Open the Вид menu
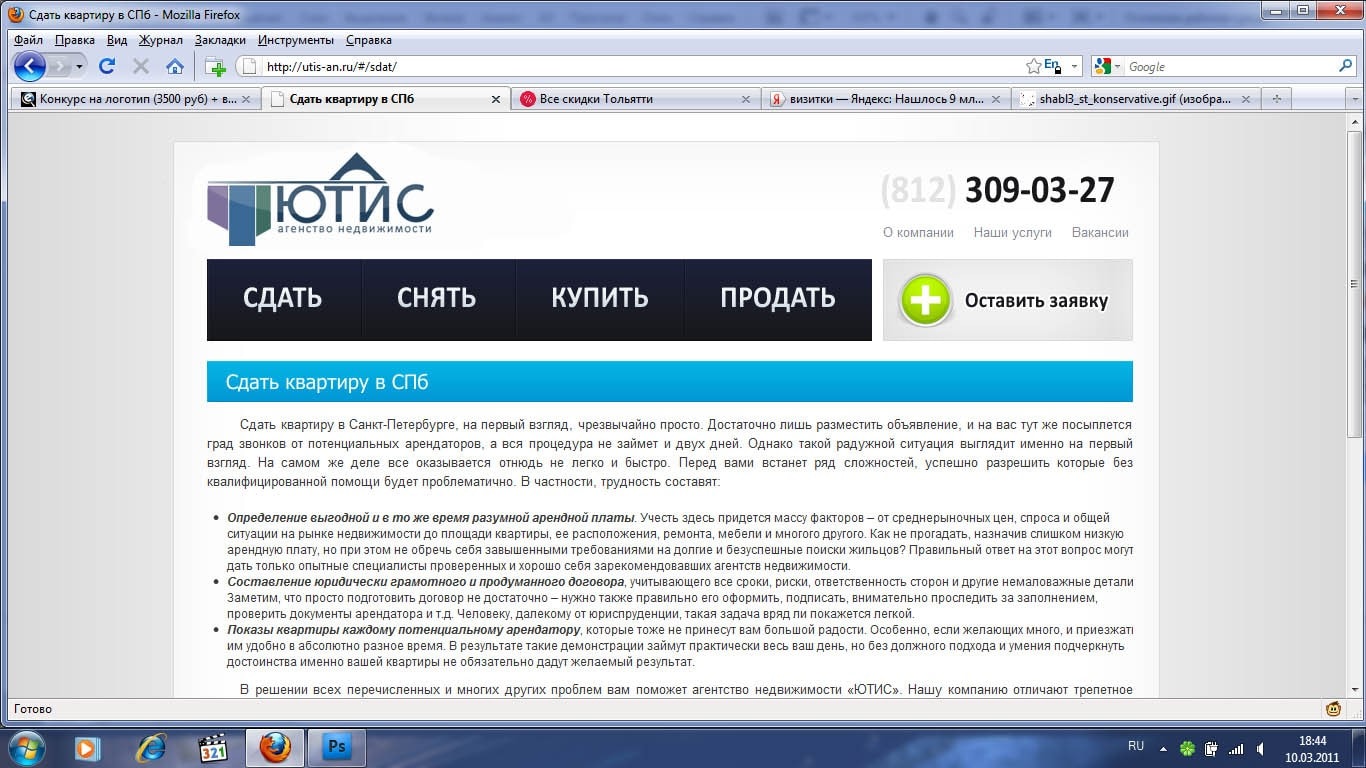 tap(117, 40)
